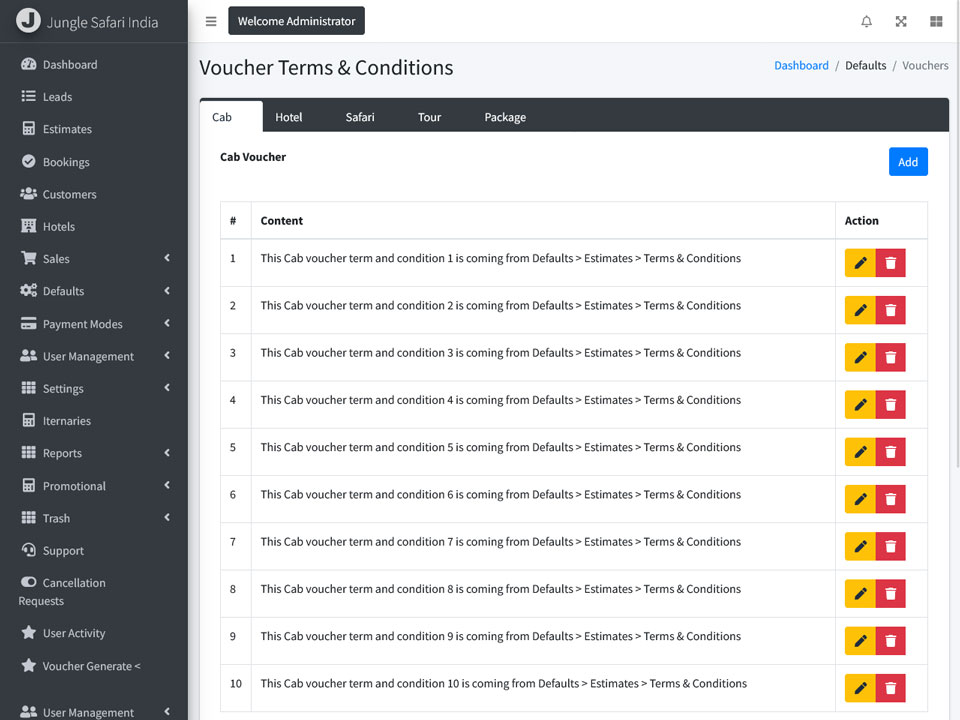Delete Cab voucher term row 4
Image resolution: width=960 pixels, height=720 pixels.
tap(890, 404)
